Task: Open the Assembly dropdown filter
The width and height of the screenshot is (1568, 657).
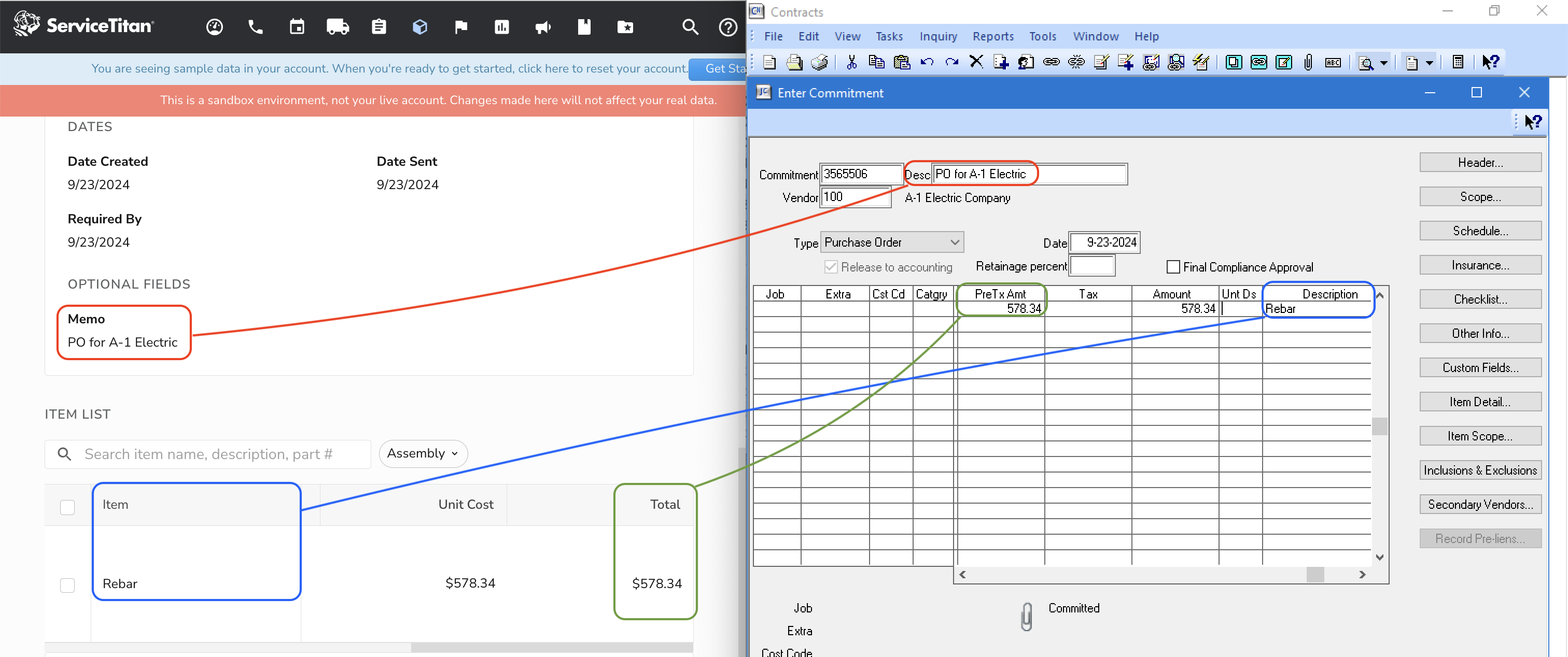Action: pos(422,453)
